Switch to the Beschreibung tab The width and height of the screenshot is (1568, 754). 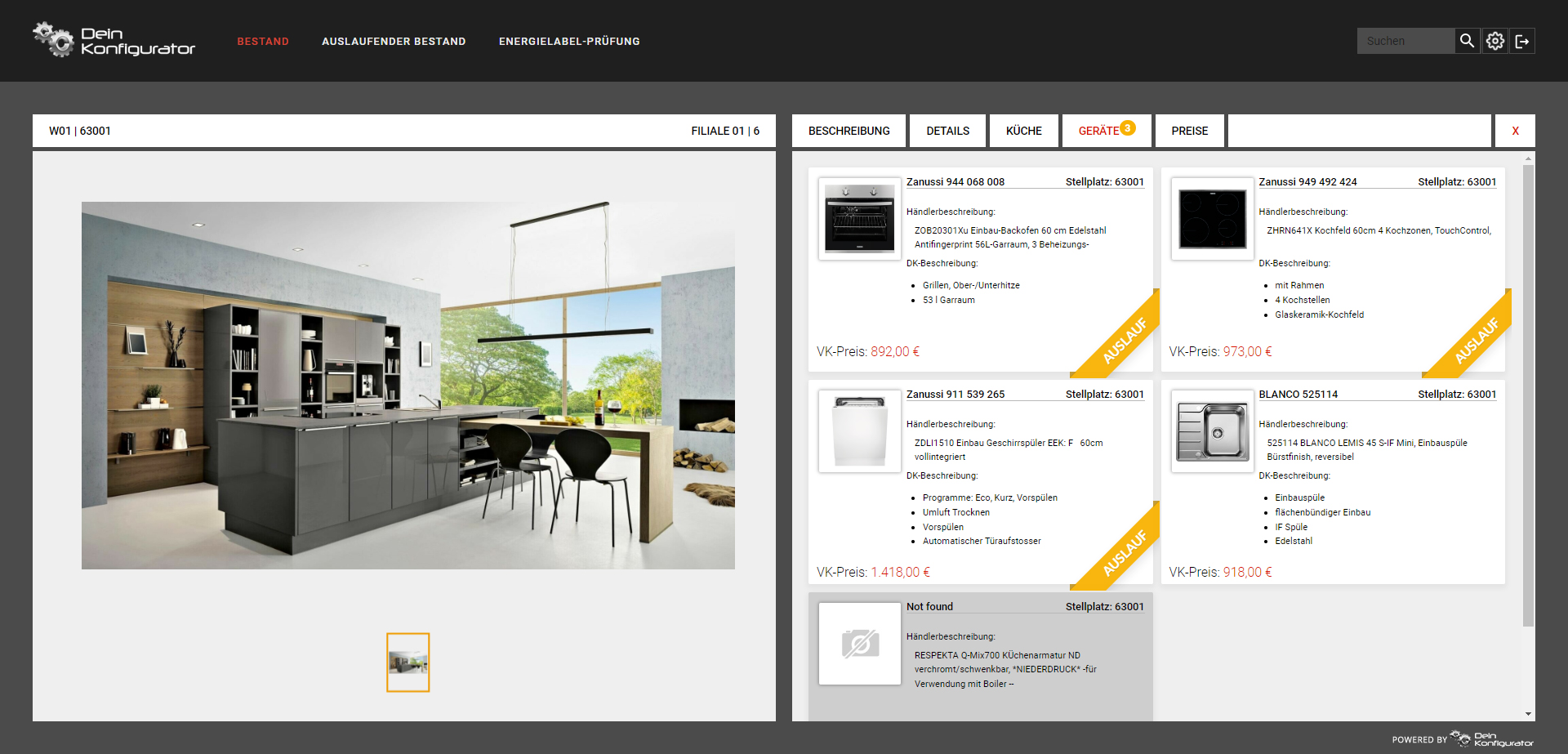click(849, 131)
